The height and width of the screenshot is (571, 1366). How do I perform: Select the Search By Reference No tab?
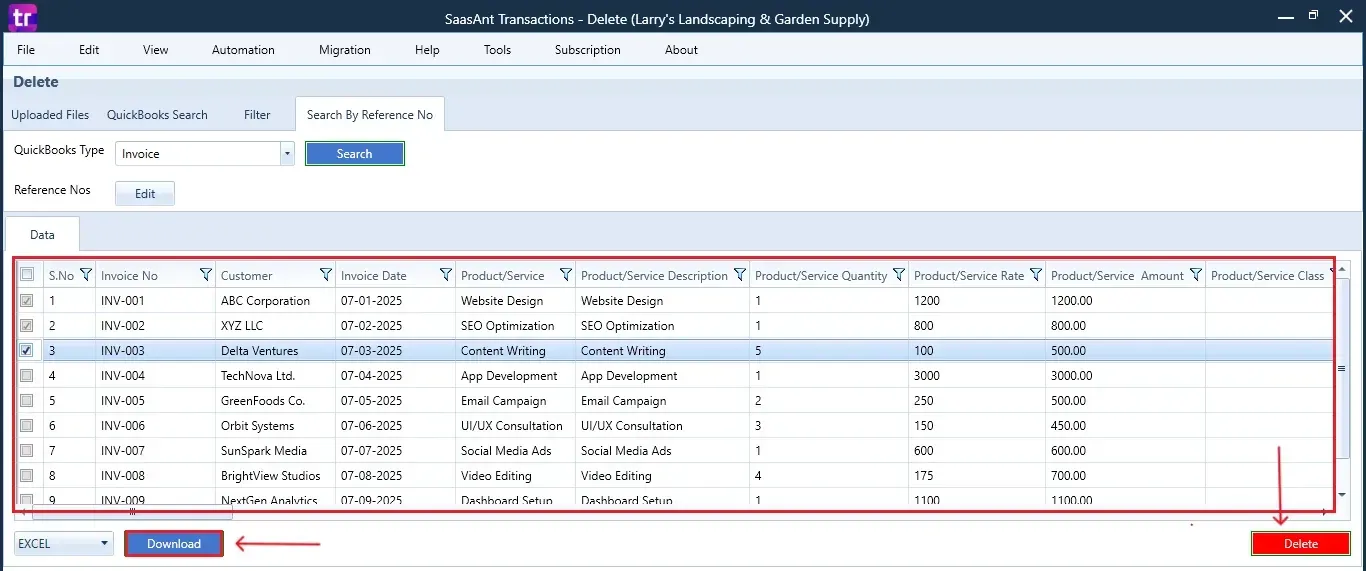pyautogui.click(x=370, y=115)
